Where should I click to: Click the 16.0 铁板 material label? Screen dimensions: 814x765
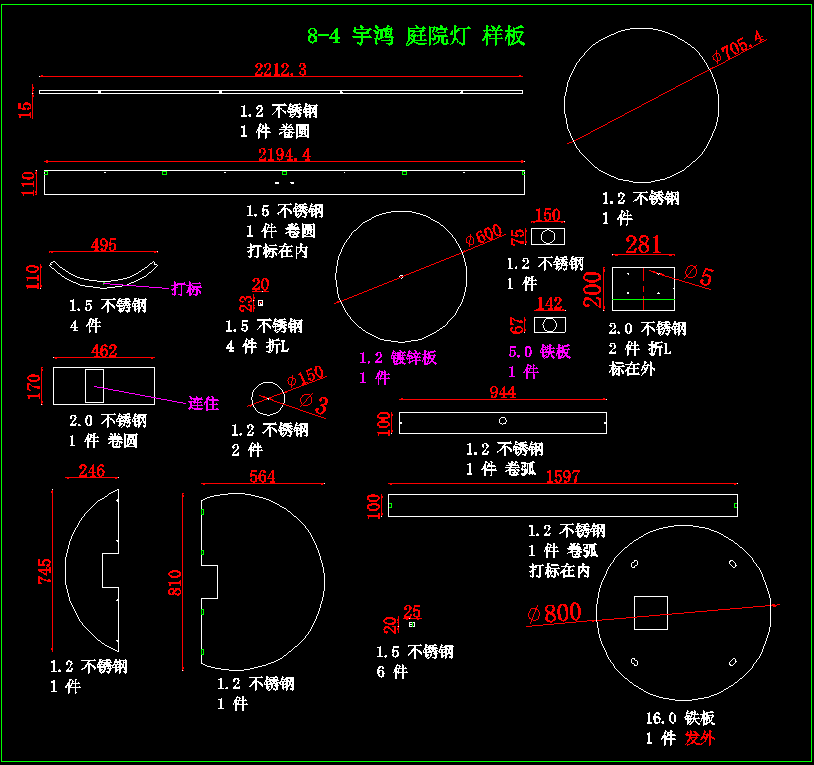click(680, 718)
